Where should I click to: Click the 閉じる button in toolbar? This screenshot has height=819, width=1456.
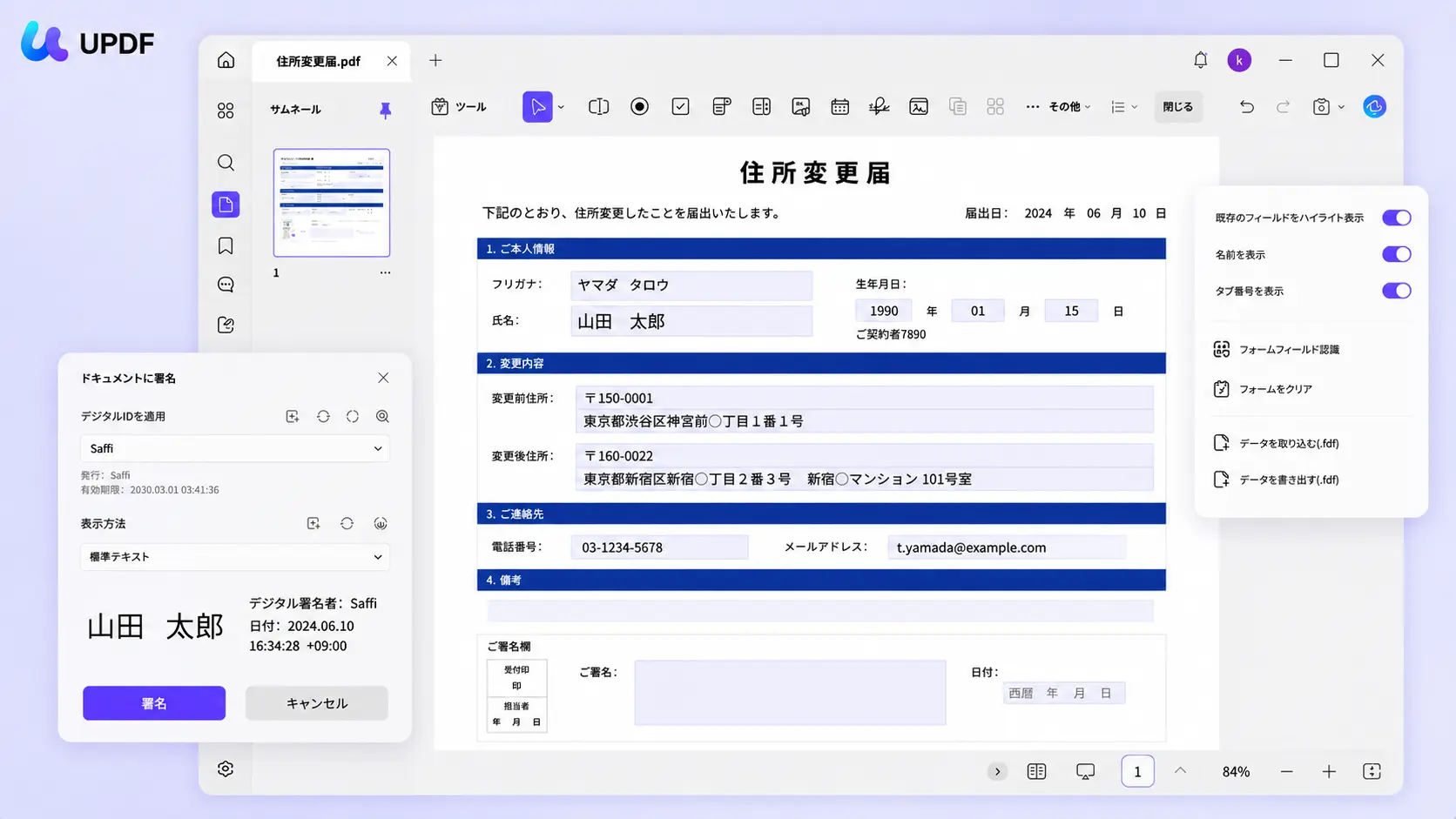coord(1178,106)
